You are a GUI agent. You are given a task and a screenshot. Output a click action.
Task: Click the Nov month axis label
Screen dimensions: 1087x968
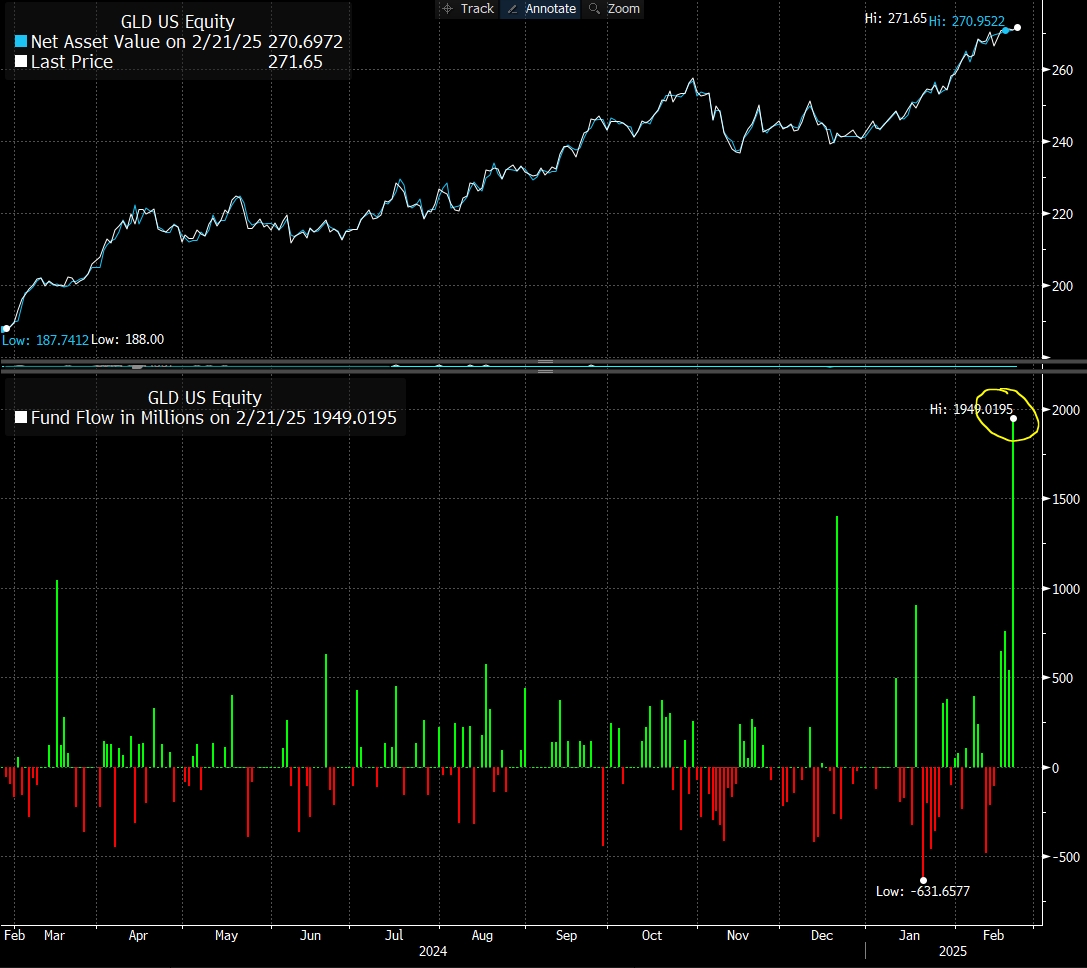tap(738, 935)
